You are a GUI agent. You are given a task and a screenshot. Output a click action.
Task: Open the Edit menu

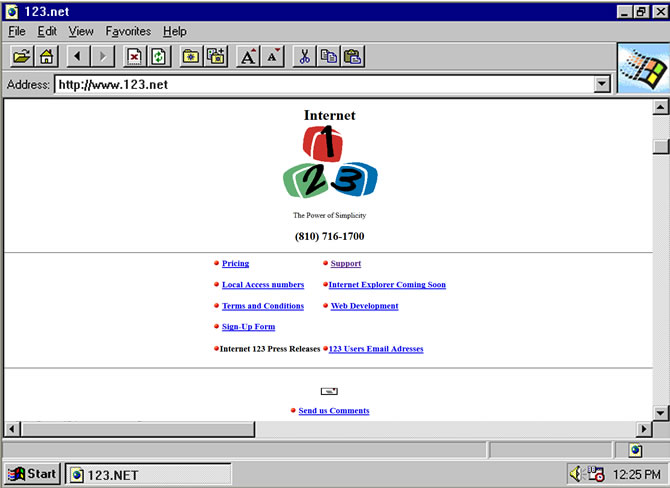47,32
